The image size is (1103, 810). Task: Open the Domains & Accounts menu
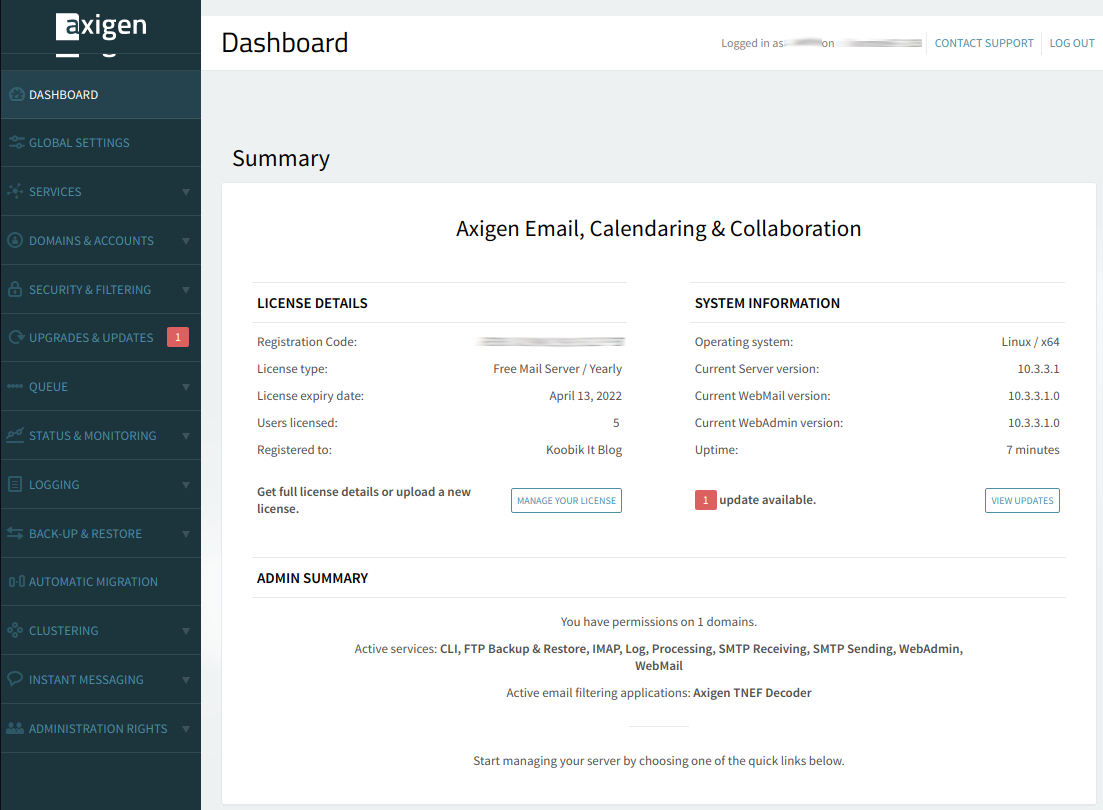click(x=101, y=240)
